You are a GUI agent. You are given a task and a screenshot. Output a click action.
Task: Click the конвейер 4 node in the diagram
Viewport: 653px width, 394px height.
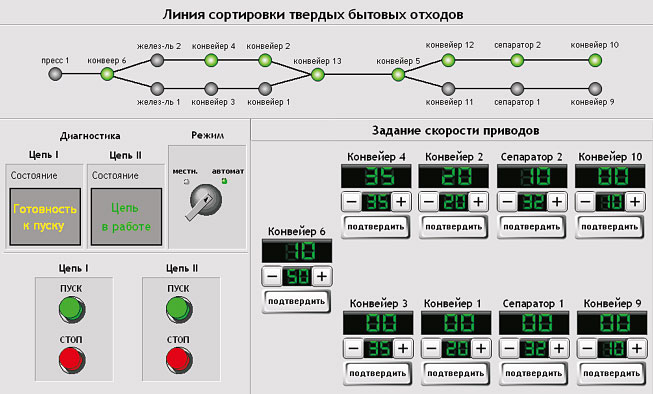[x=211, y=60]
